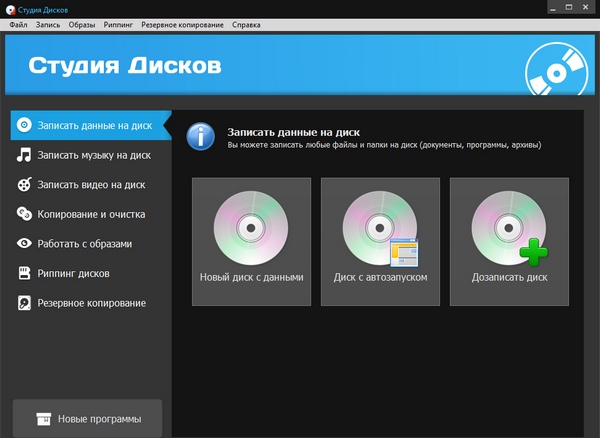Select the Диск с автозапуском tile
600x438 pixels.
pos(380,241)
